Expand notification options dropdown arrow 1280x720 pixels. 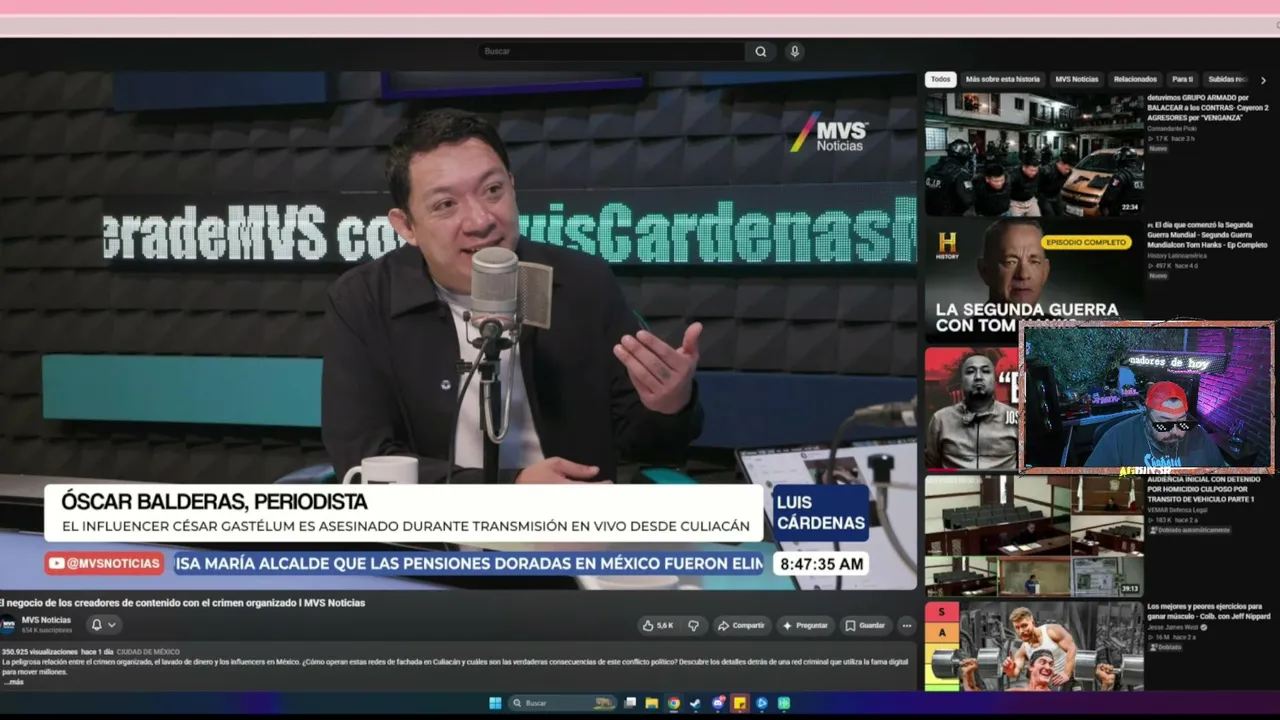(x=111, y=625)
